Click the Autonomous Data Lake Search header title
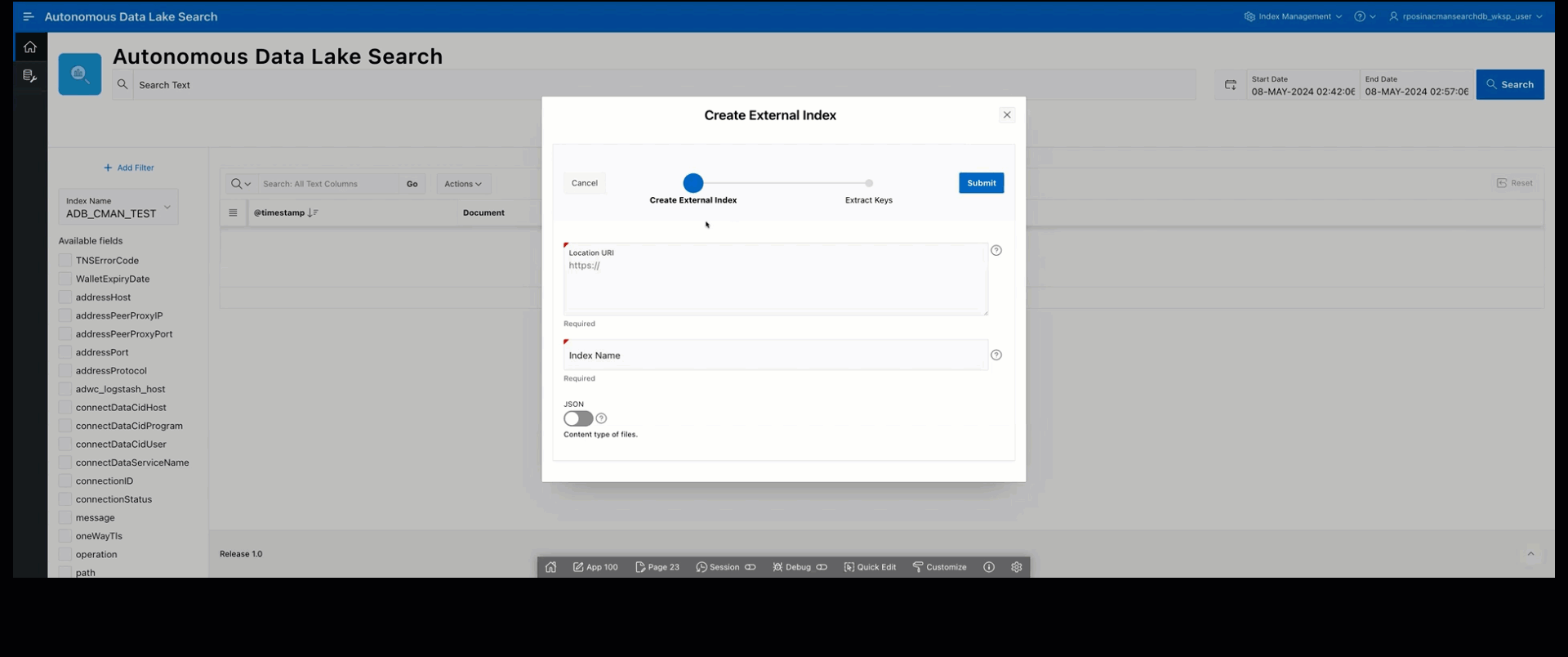 point(131,16)
